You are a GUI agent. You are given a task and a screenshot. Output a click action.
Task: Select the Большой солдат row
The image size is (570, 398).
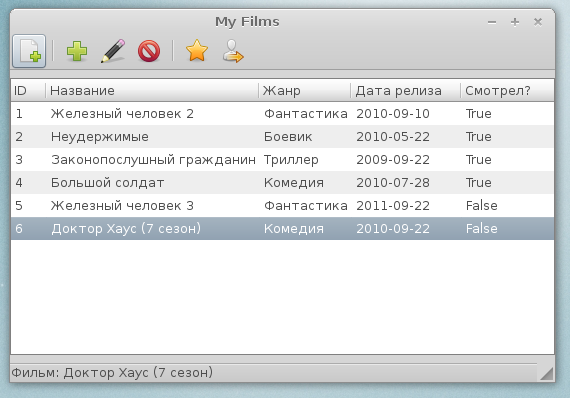click(282, 182)
